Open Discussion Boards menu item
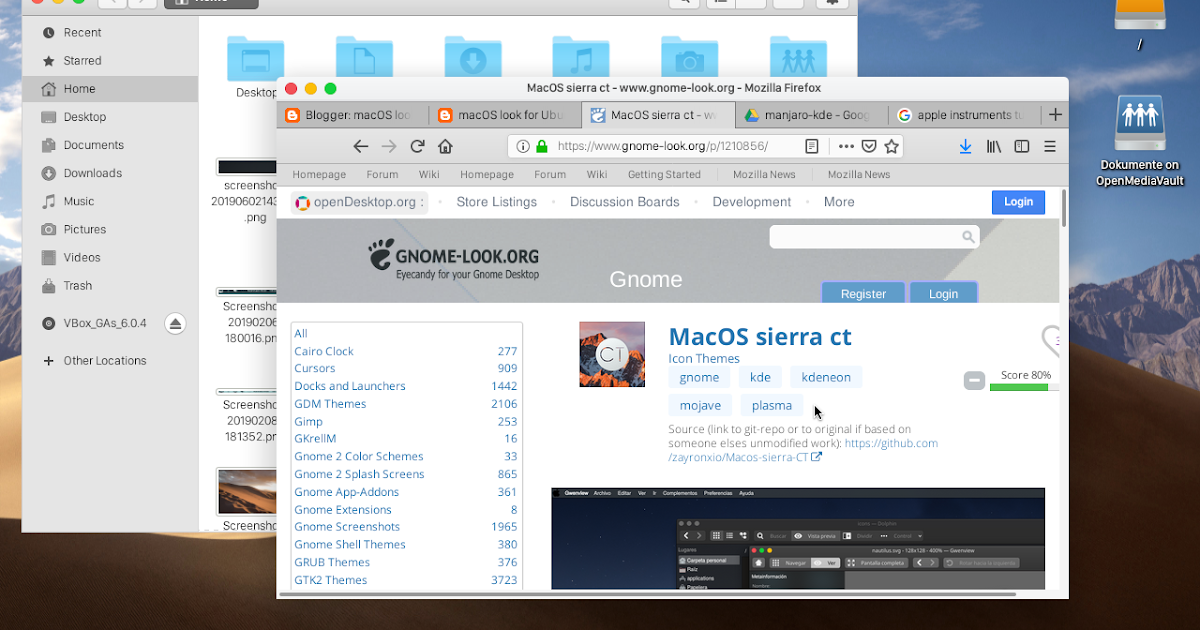The height and width of the screenshot is (630, 1200). (x=624, y=202)
